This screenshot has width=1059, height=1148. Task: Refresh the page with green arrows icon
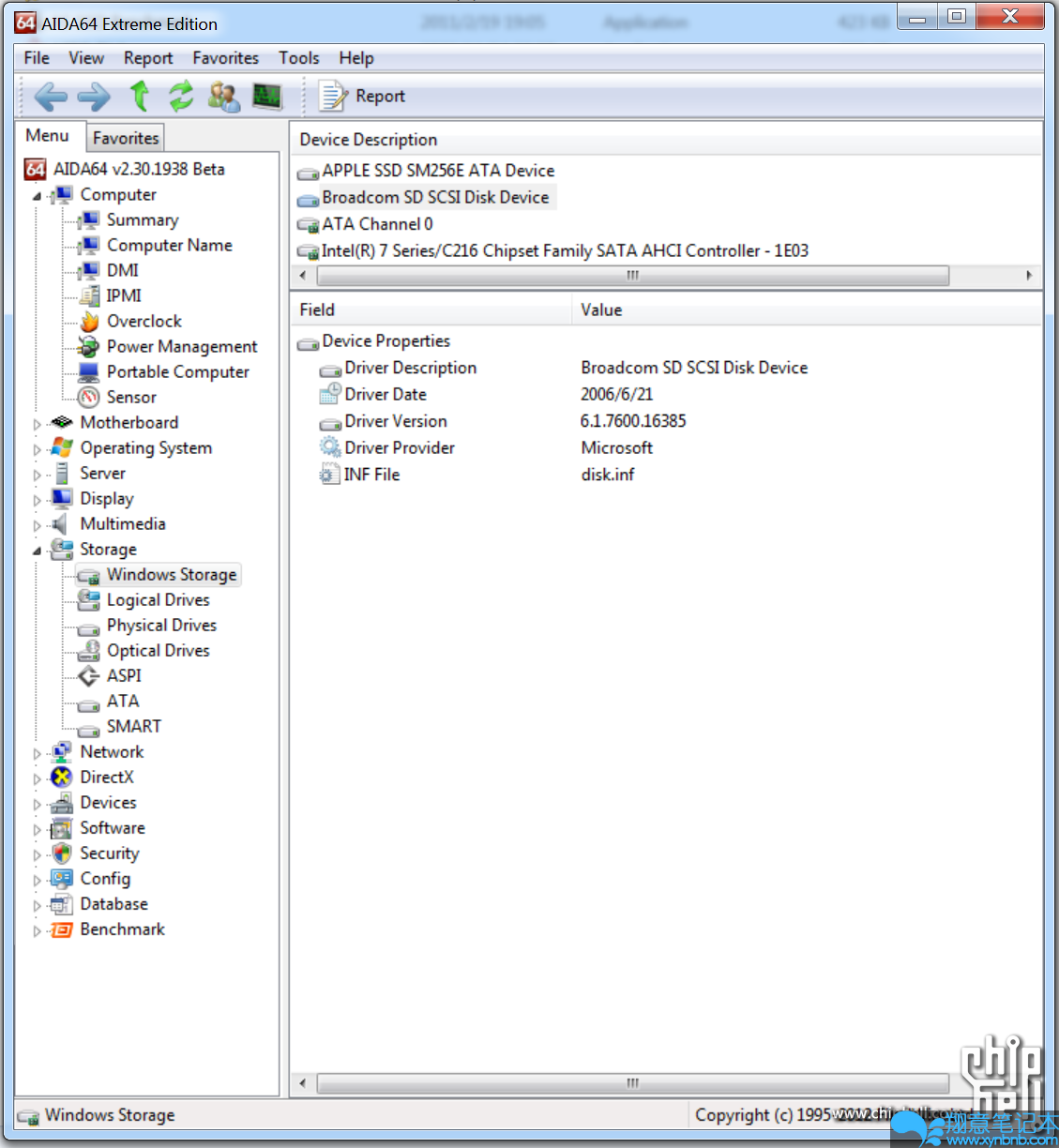181,96
